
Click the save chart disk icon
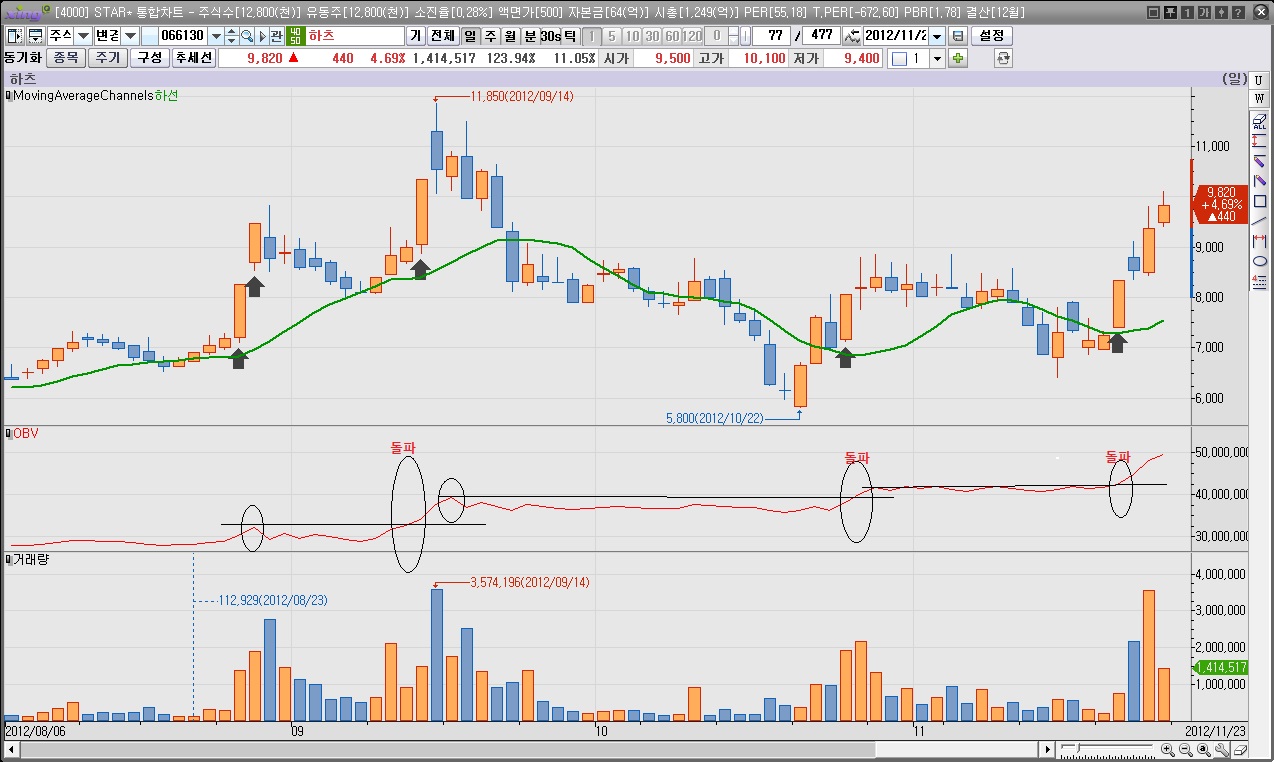(x=957, y=36)
